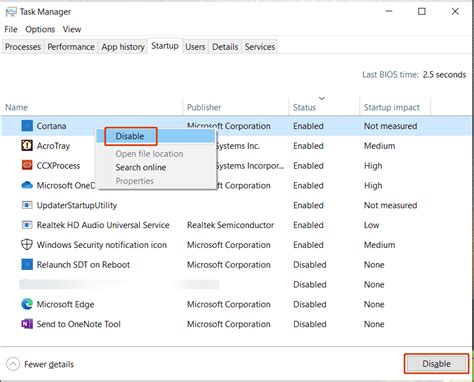Screen dimensions: 474x382
Task: Click the Realtek HD Audio icon
Action: [27, 225]
